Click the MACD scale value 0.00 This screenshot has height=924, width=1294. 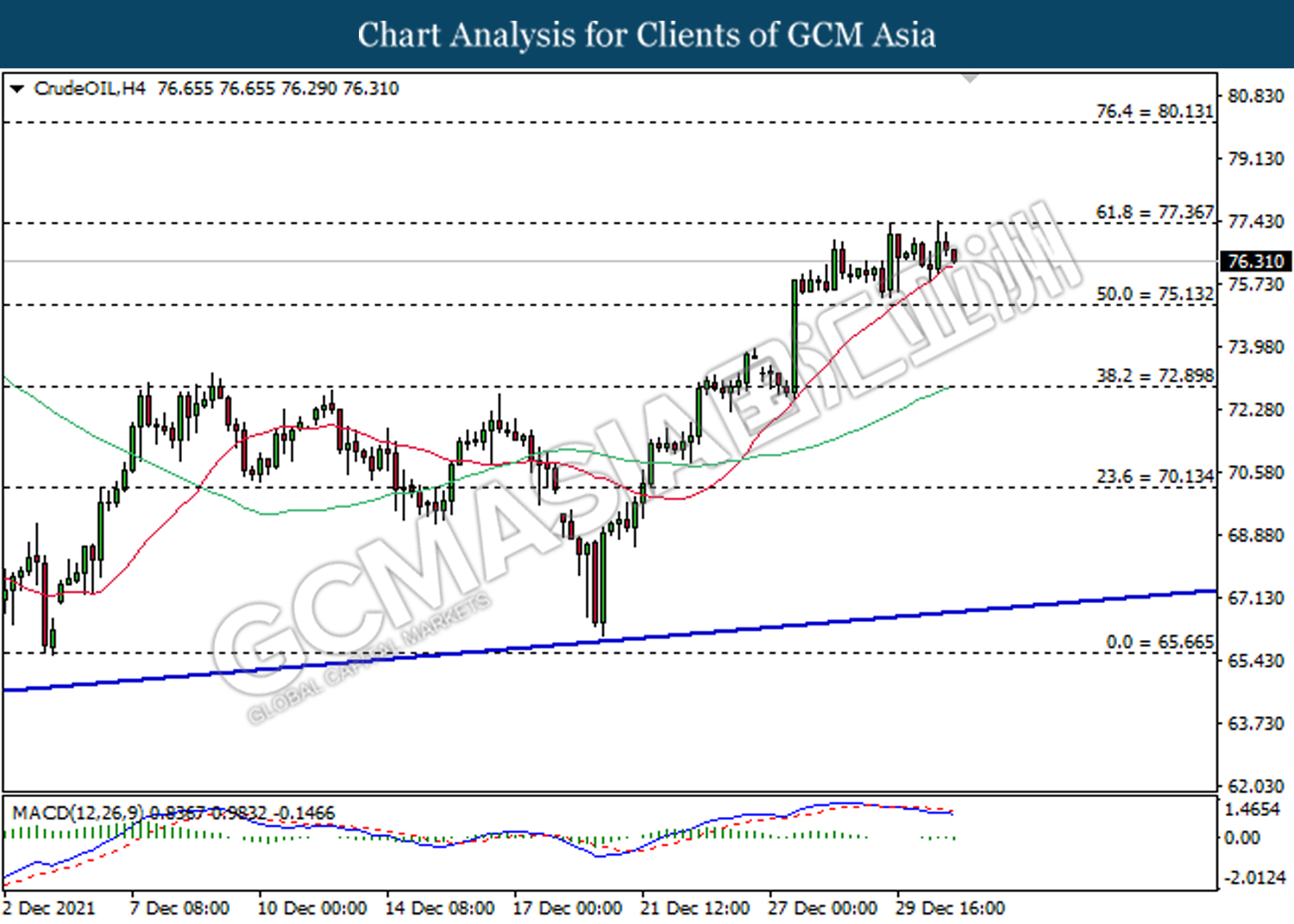(x=1242, y=838)
